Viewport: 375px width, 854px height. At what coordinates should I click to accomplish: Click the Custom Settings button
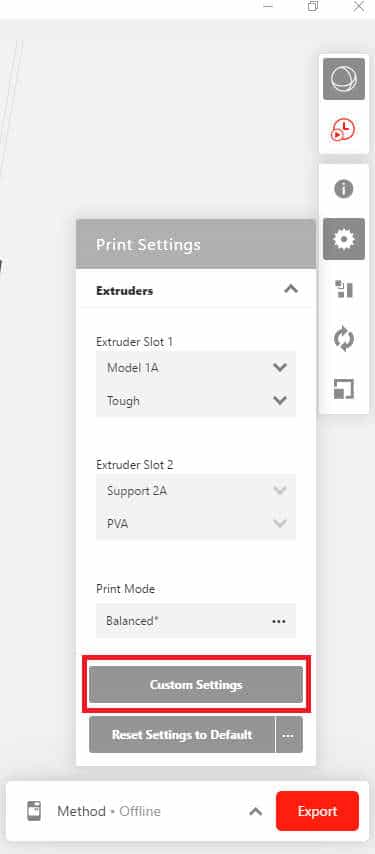point(196,685)
